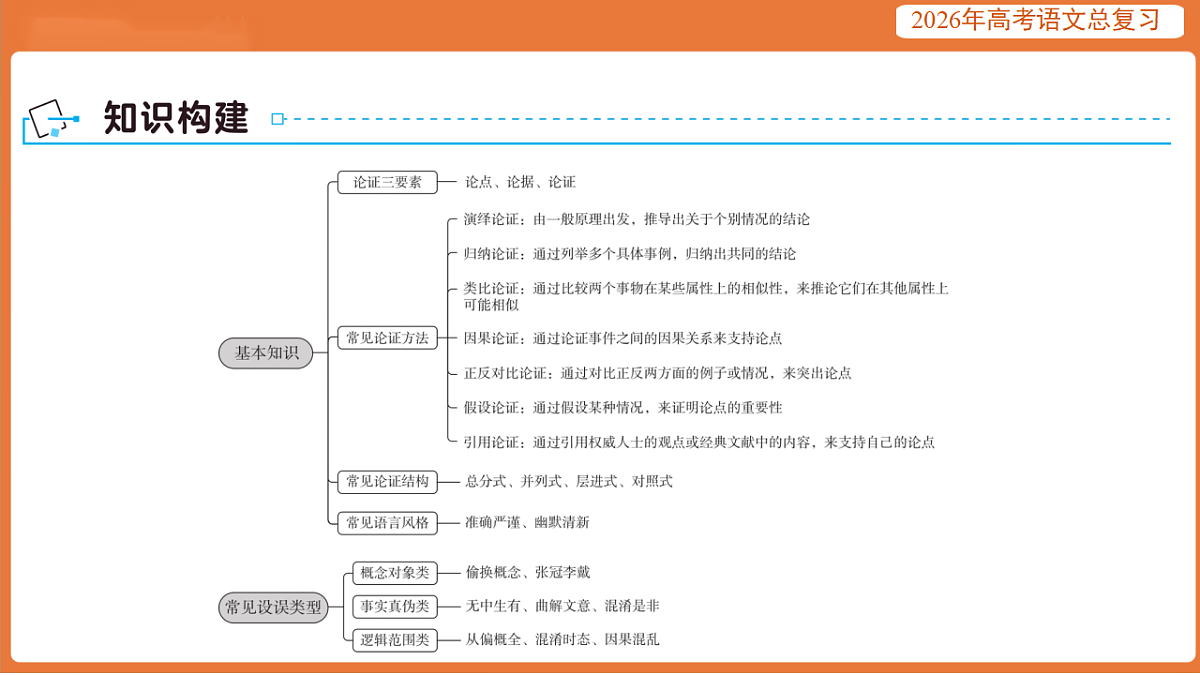This screenshot has height=675, width=1200.
Task: Select the 类比论证 definition text
Action: tap(706, 297)
